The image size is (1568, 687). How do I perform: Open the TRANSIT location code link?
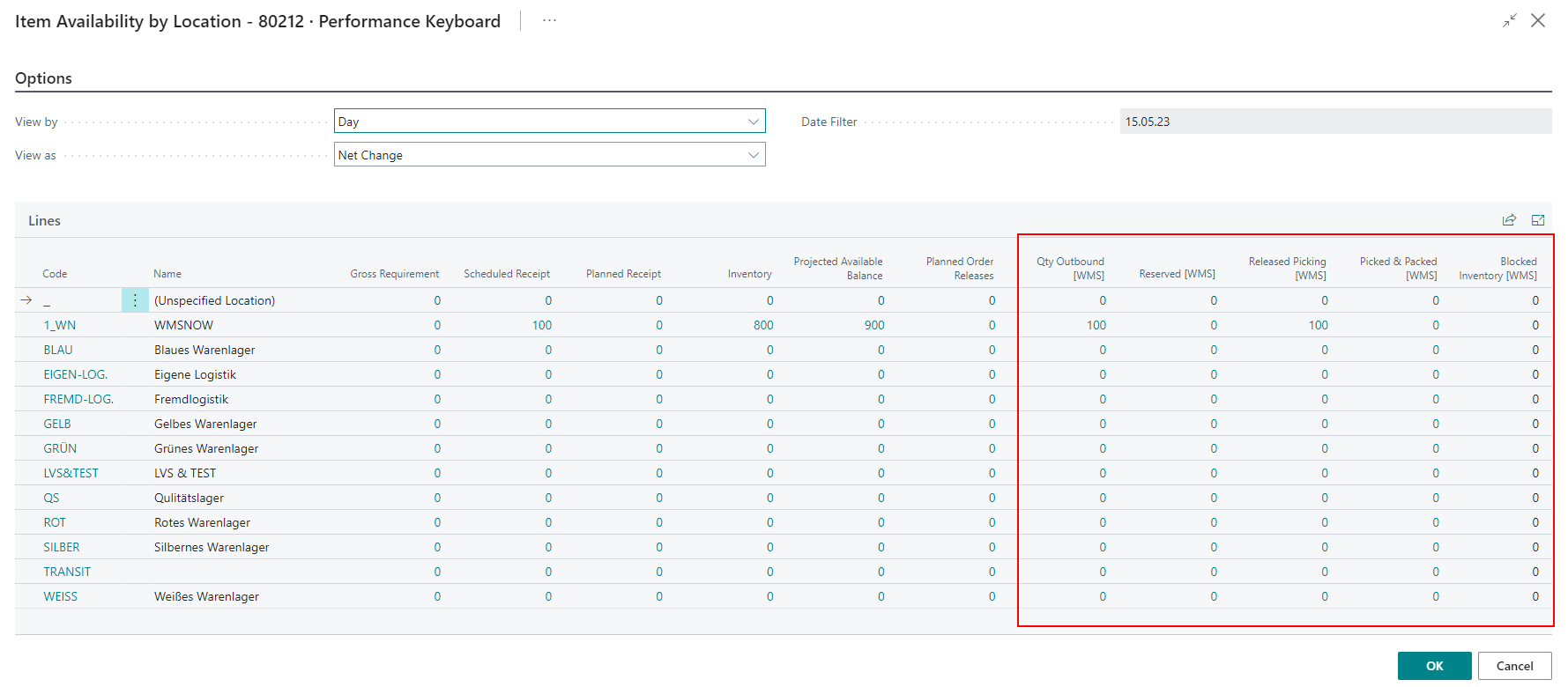[x=67, y=572]
